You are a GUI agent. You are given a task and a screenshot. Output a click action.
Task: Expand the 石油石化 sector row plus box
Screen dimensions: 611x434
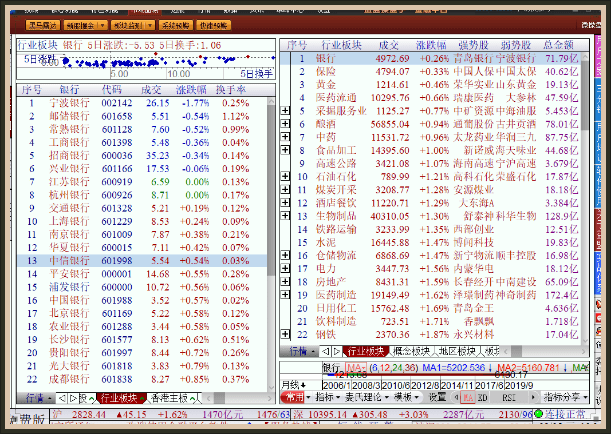pyautogui.click(x=285, y=176)
